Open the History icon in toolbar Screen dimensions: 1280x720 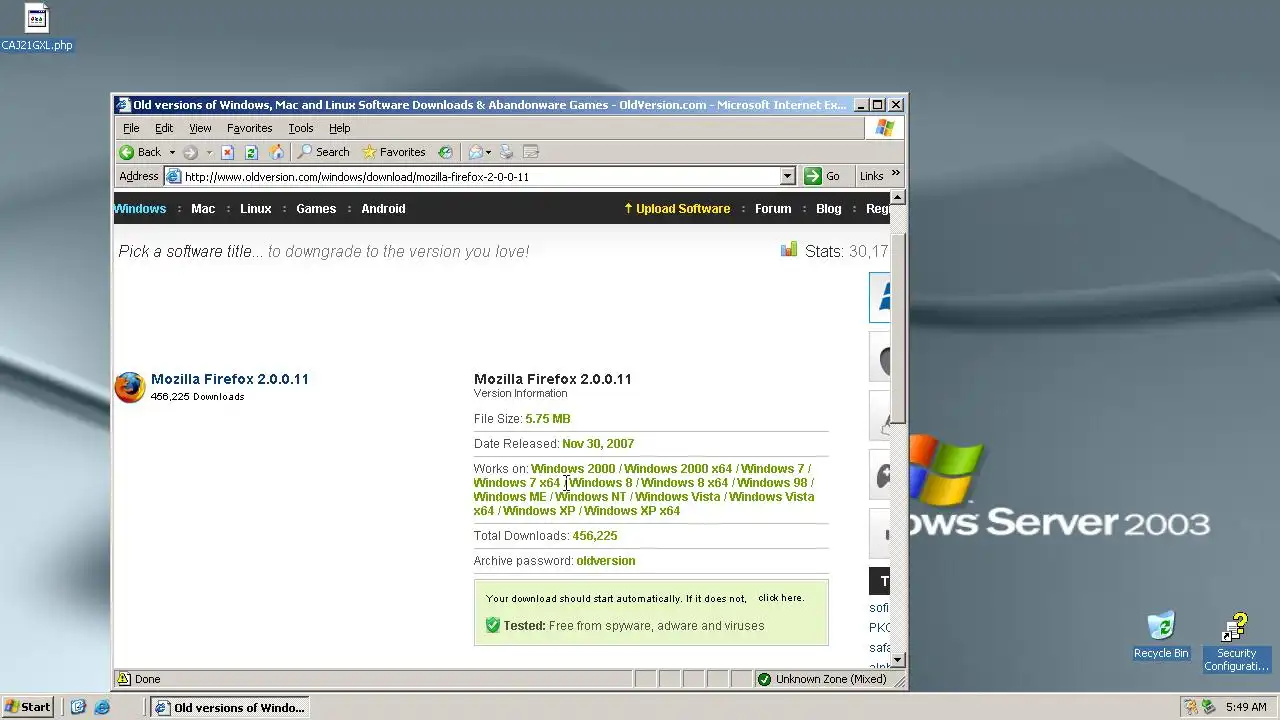445,152
